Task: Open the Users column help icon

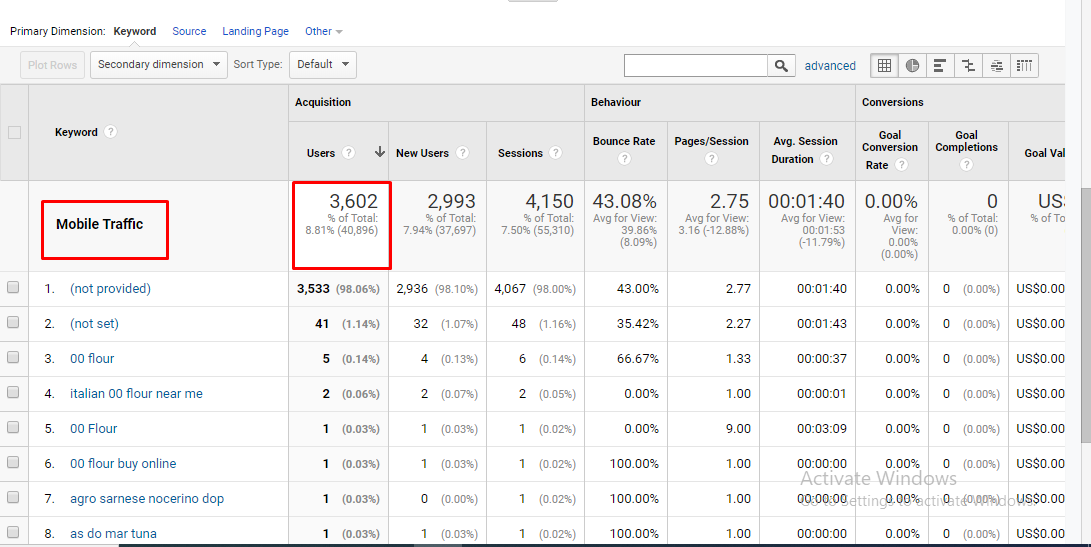Action: 349,152
